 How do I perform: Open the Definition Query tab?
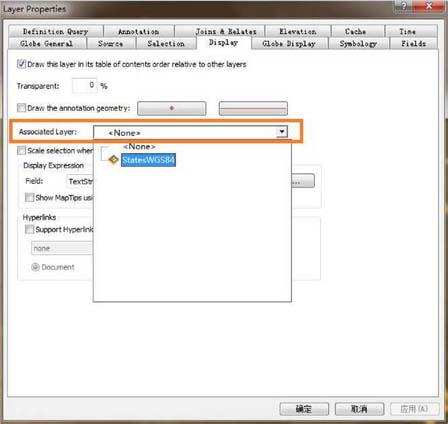tap(56, 31)
